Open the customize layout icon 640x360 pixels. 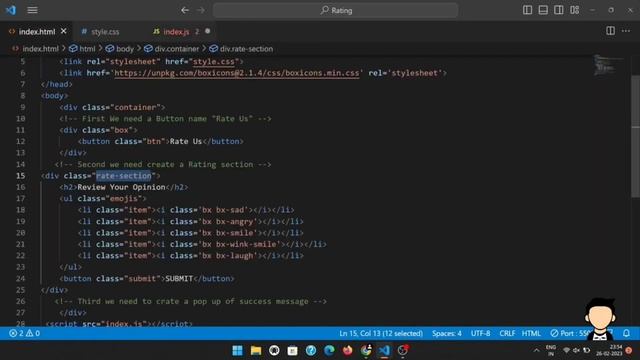[x=575, y=10]
